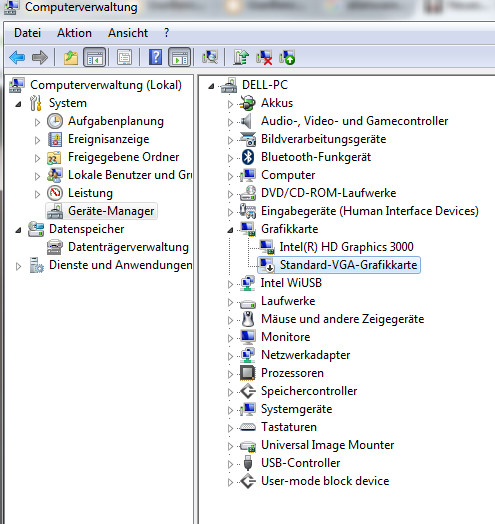Click the Computerverwaltung title bar icon
The image size is (495, 524).
pos(11,7)
